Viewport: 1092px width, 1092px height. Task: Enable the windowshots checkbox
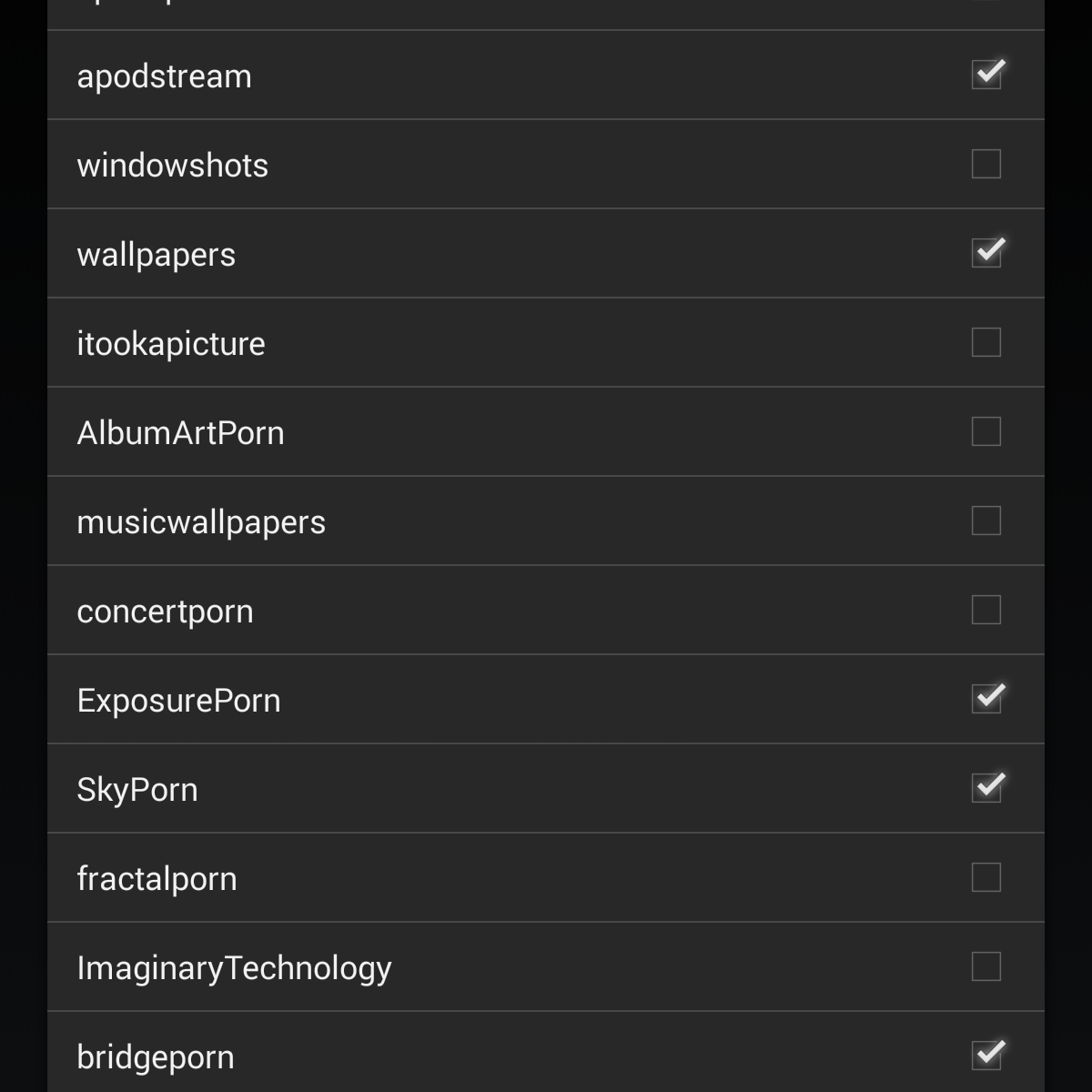click(986, 164)
